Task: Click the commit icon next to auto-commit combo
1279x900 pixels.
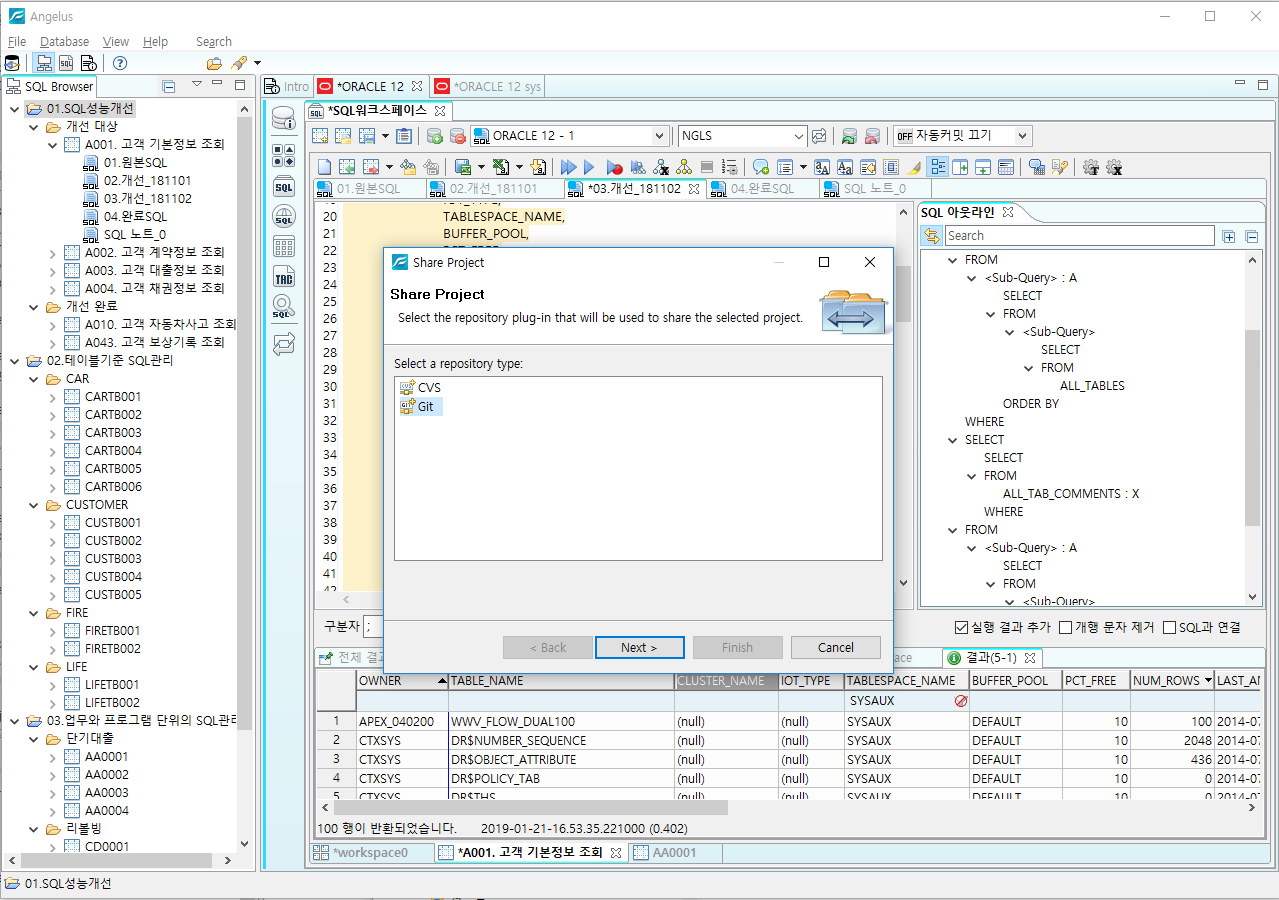Action: [x=849, y=136]
